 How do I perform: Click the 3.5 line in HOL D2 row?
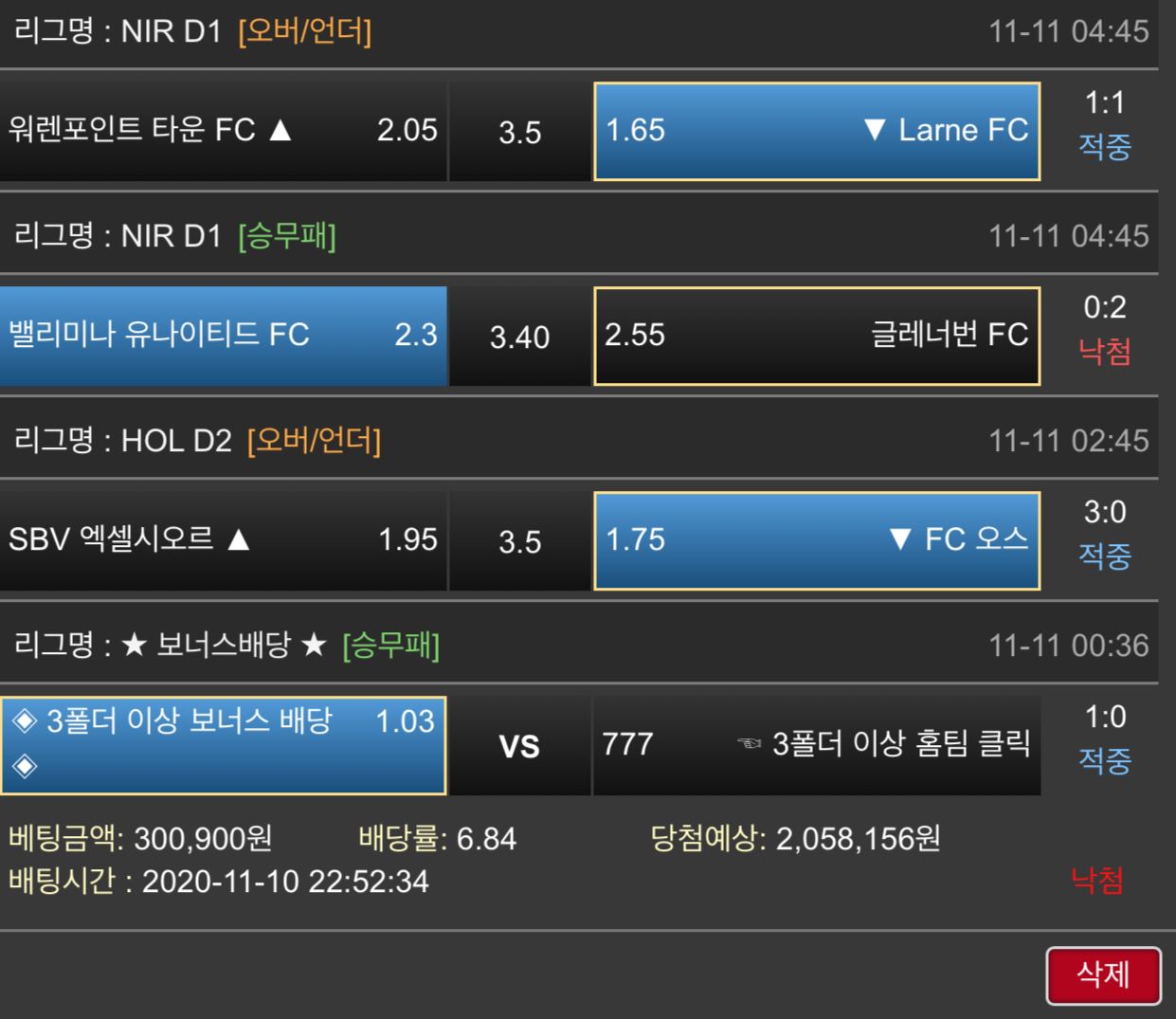(x=519, y=540)
